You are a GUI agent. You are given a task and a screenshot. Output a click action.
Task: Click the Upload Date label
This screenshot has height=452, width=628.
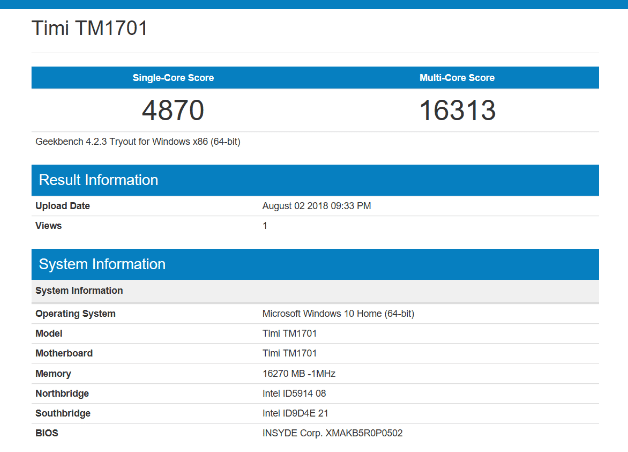click(62, 206)
